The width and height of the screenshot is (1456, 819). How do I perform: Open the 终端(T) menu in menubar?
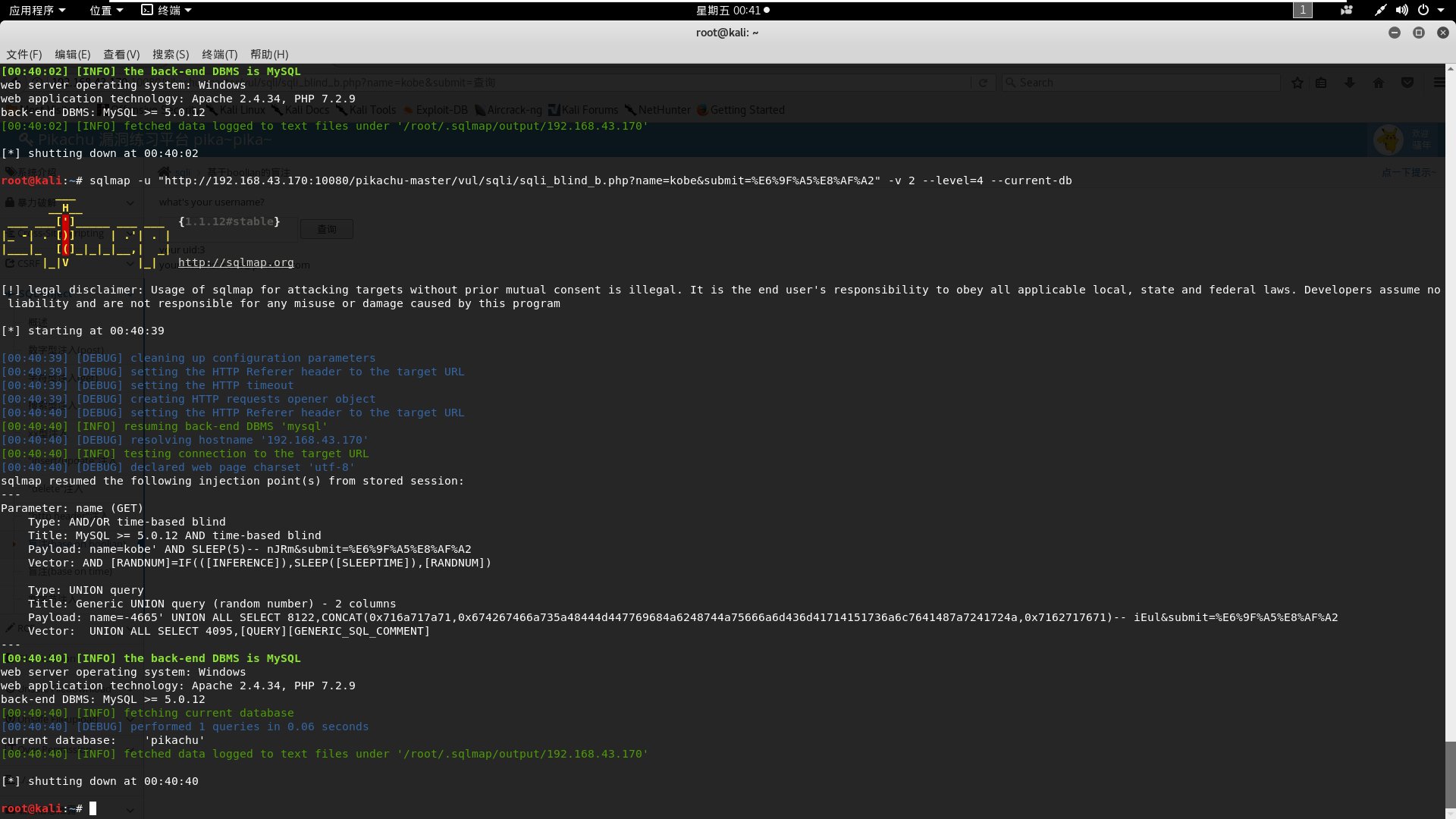pyautogui.click(x=220, y=55)
